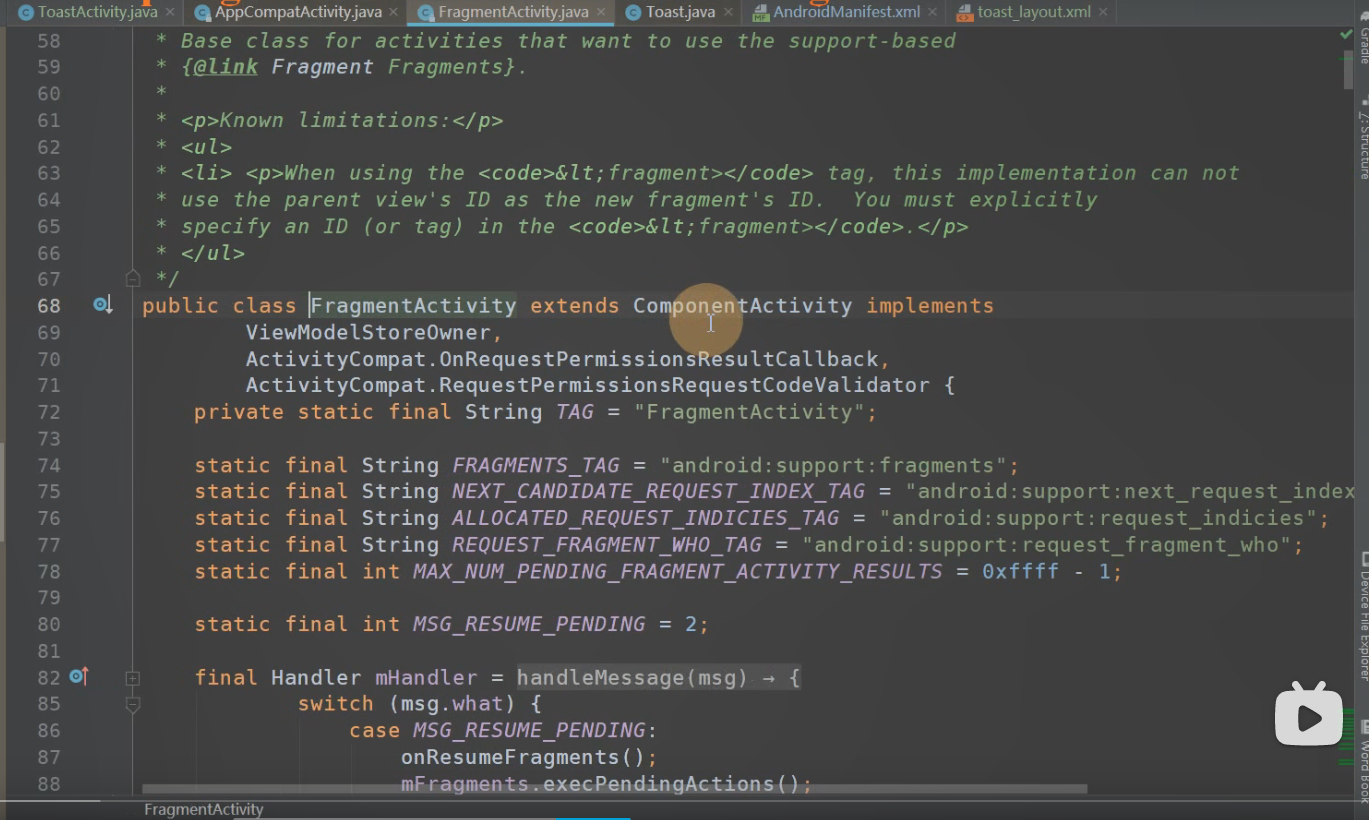Collapse the Javadoc comment fold marker at line 67

132,279
